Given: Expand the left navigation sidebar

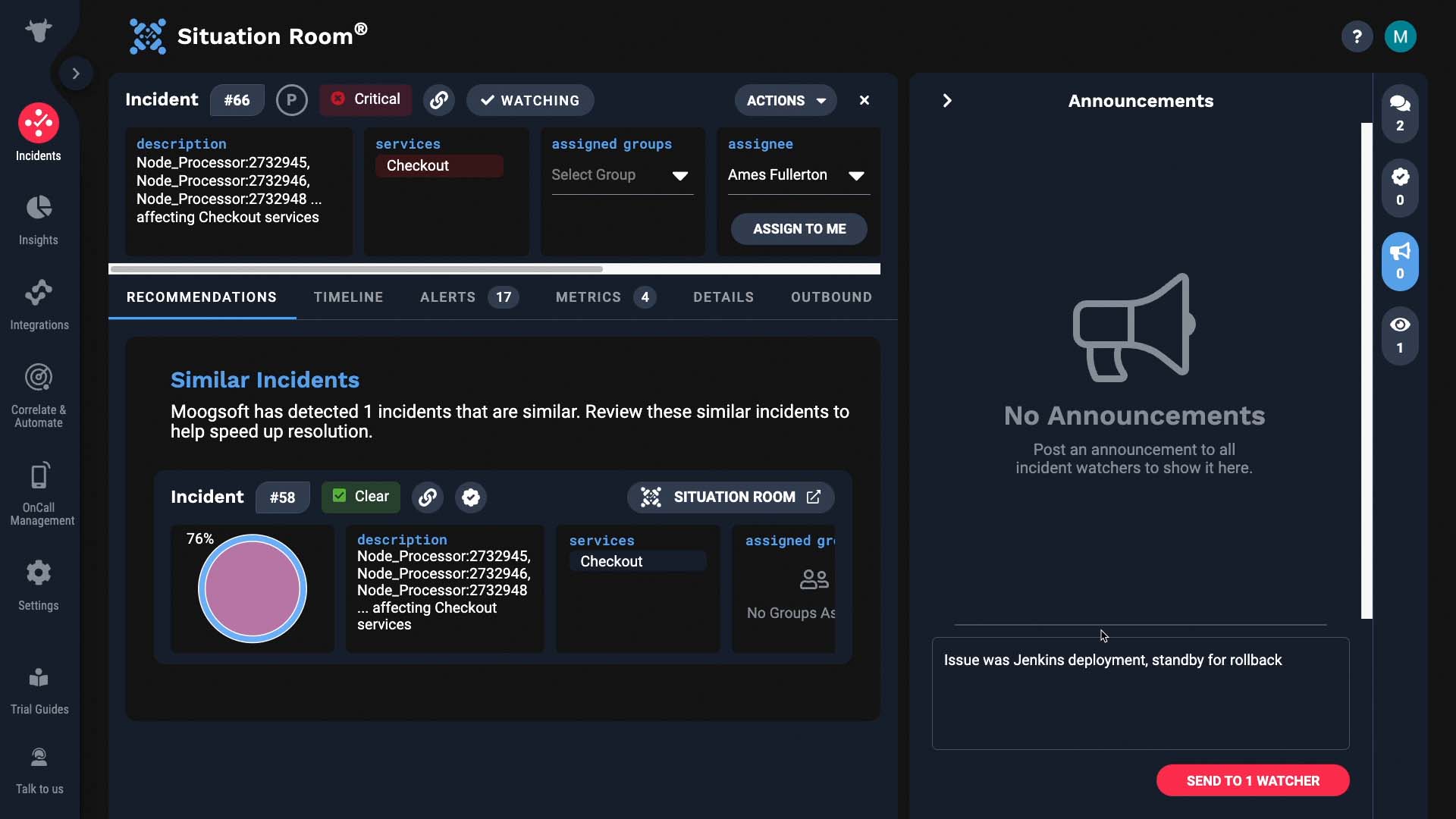Looking at the screenshot, I should (x=76, y=74).
